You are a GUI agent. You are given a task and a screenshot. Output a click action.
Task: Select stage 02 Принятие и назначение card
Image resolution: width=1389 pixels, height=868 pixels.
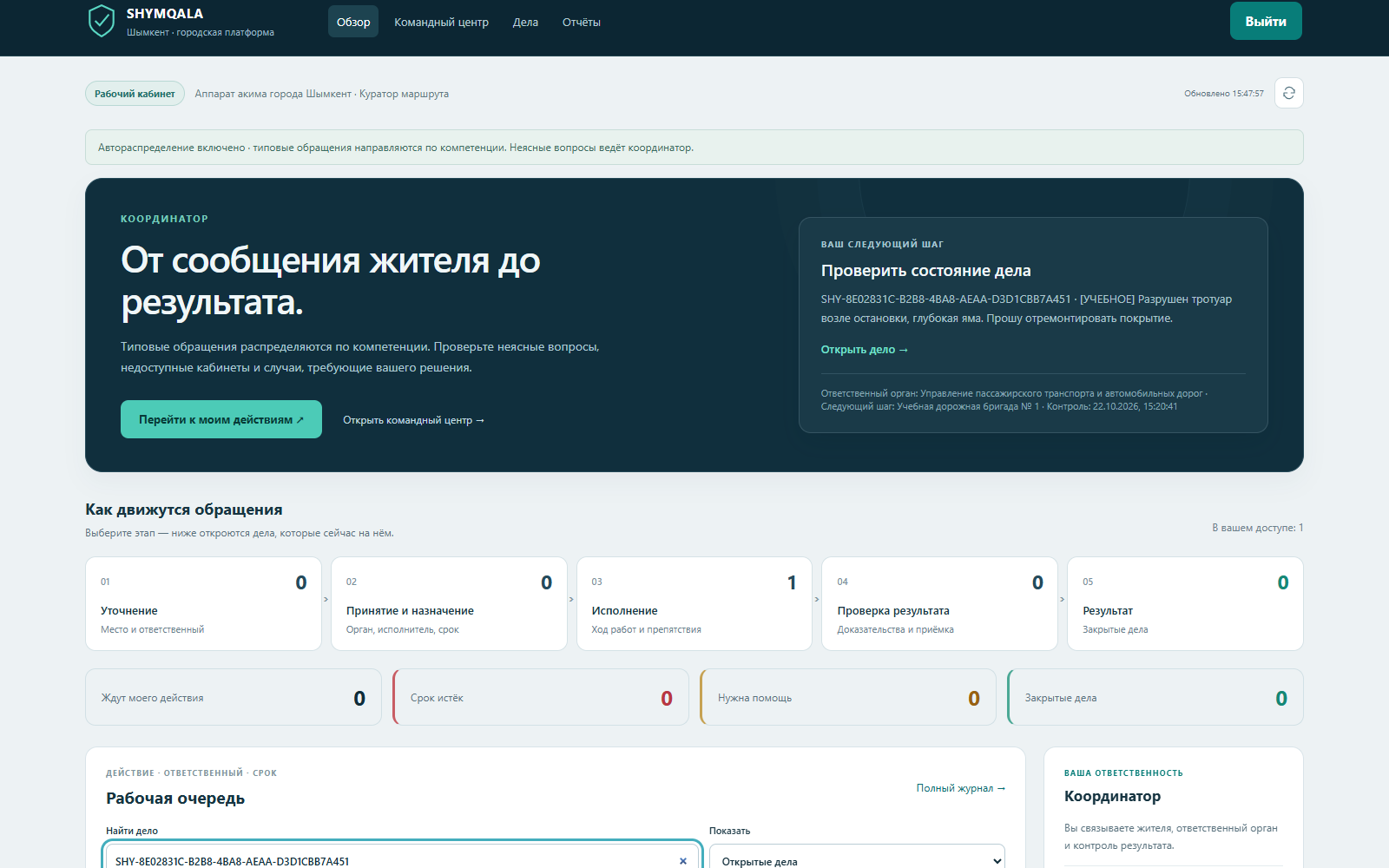449,603
